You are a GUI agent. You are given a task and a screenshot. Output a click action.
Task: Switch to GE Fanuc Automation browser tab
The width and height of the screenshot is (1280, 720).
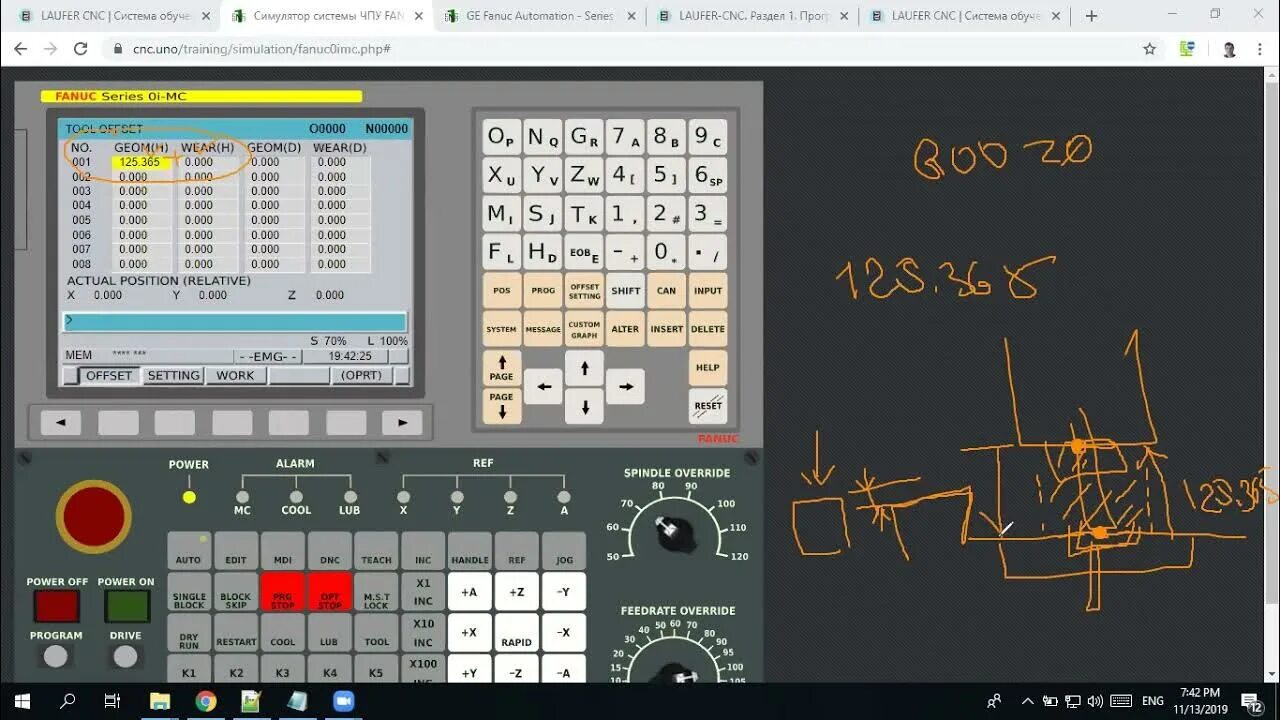[538, 16]
